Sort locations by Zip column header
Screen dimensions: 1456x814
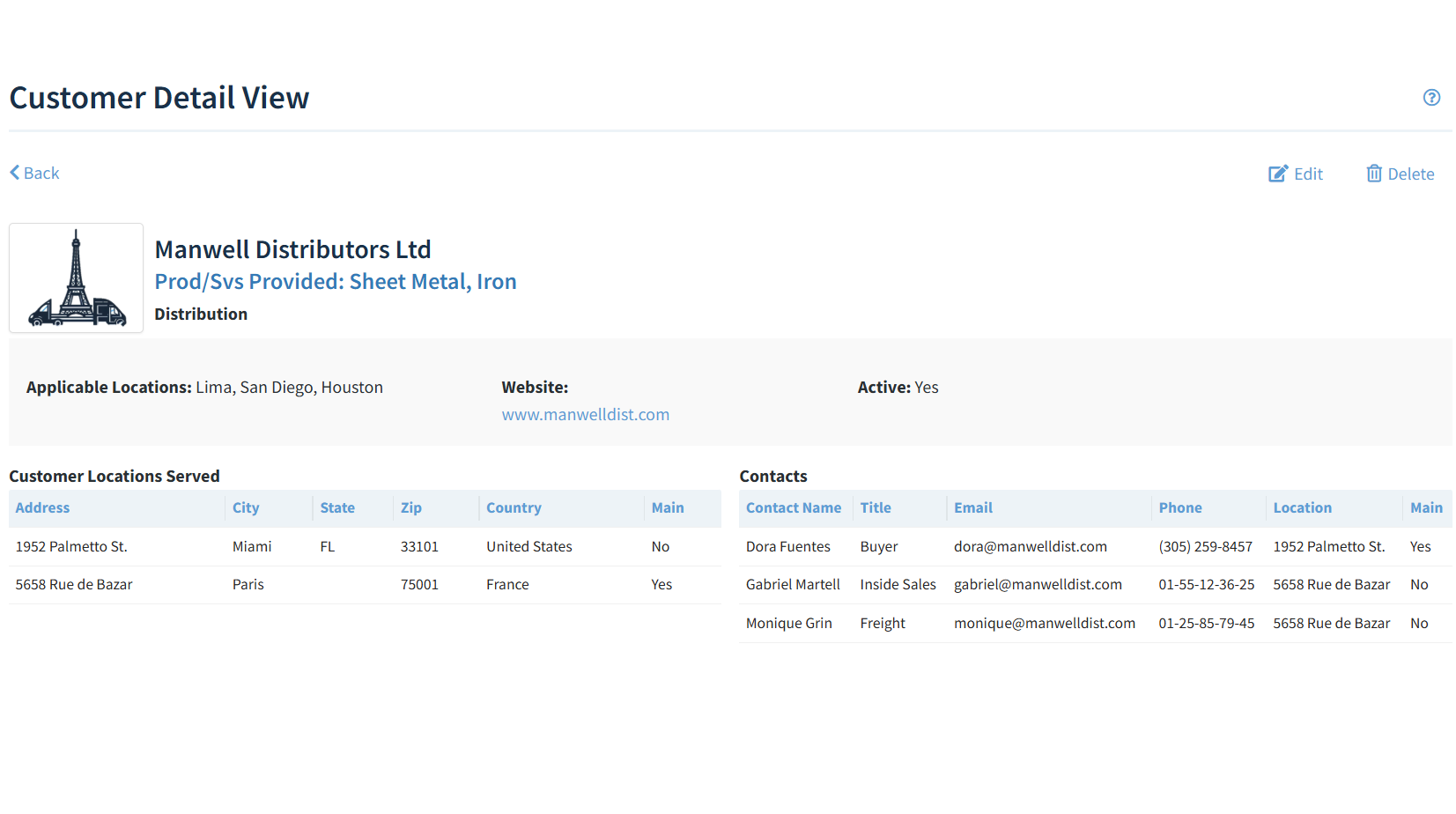410,508
